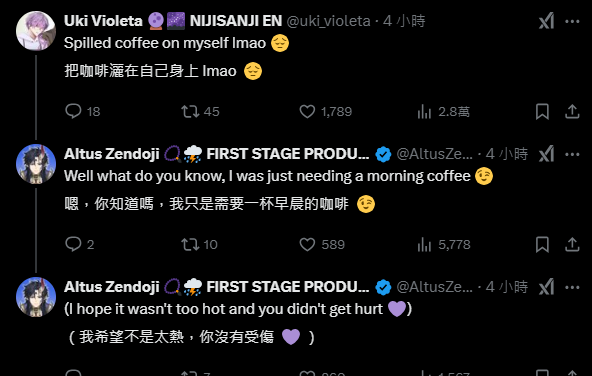
Task: Reply to Altus's morning coffee tweet
Action: click(x=73, y=244)
